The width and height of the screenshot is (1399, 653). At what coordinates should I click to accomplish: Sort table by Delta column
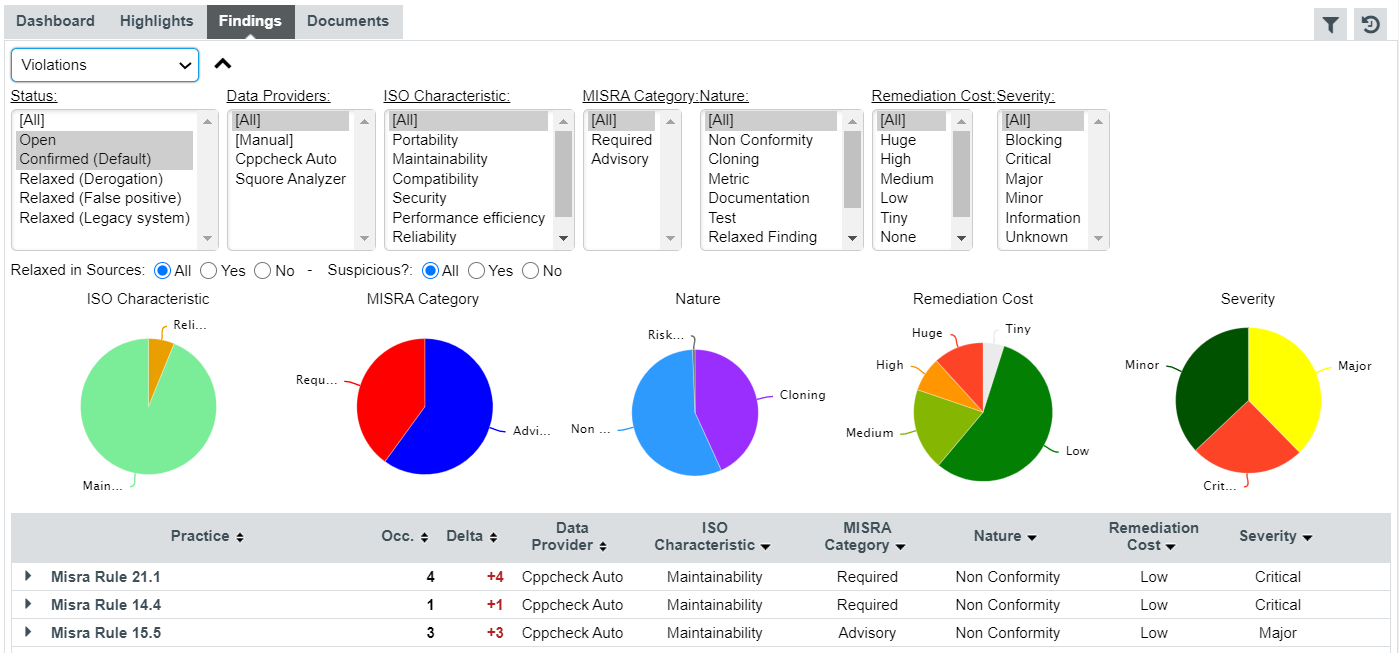493,537
